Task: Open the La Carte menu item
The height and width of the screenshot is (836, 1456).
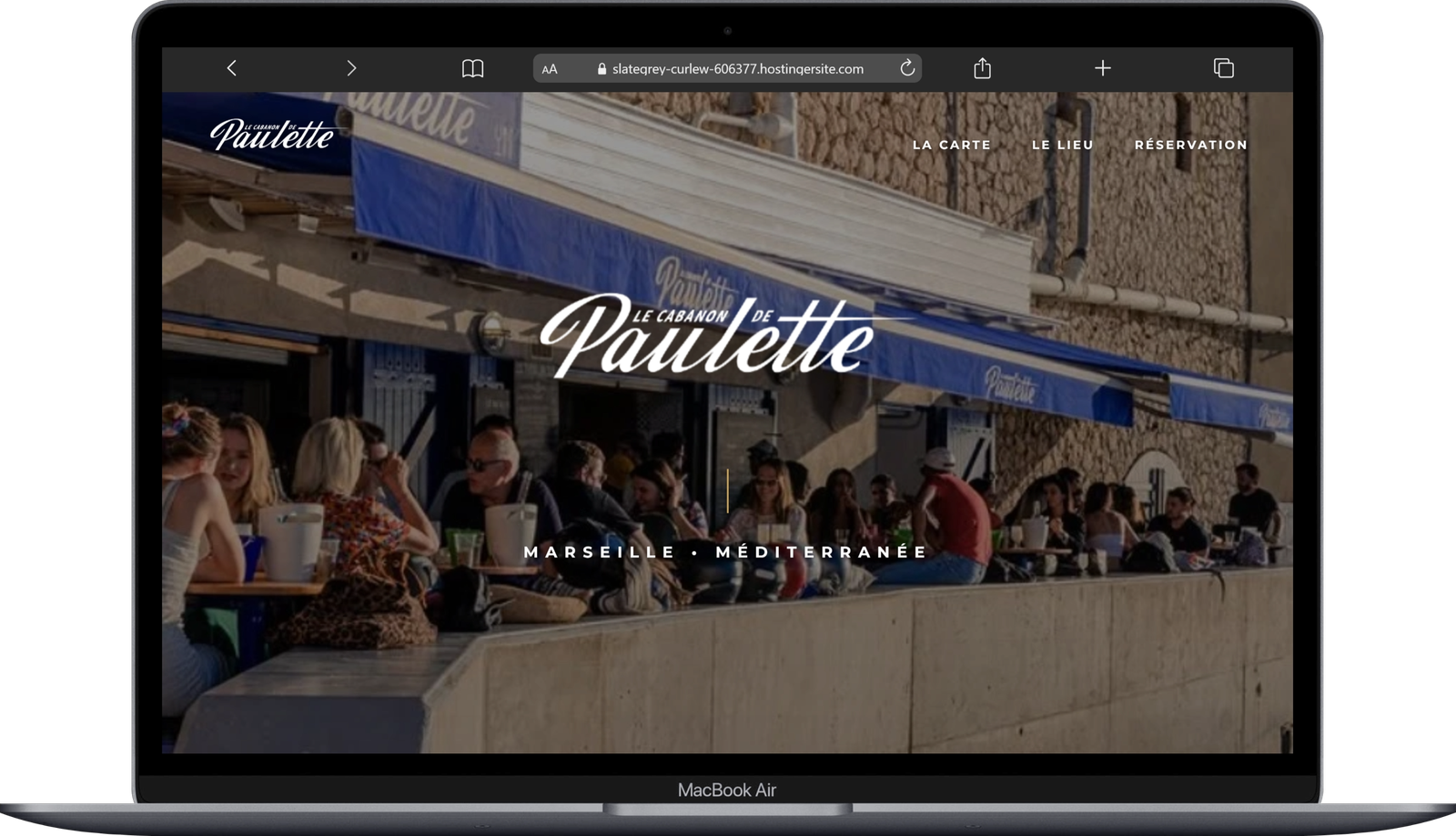Action: 951,145
